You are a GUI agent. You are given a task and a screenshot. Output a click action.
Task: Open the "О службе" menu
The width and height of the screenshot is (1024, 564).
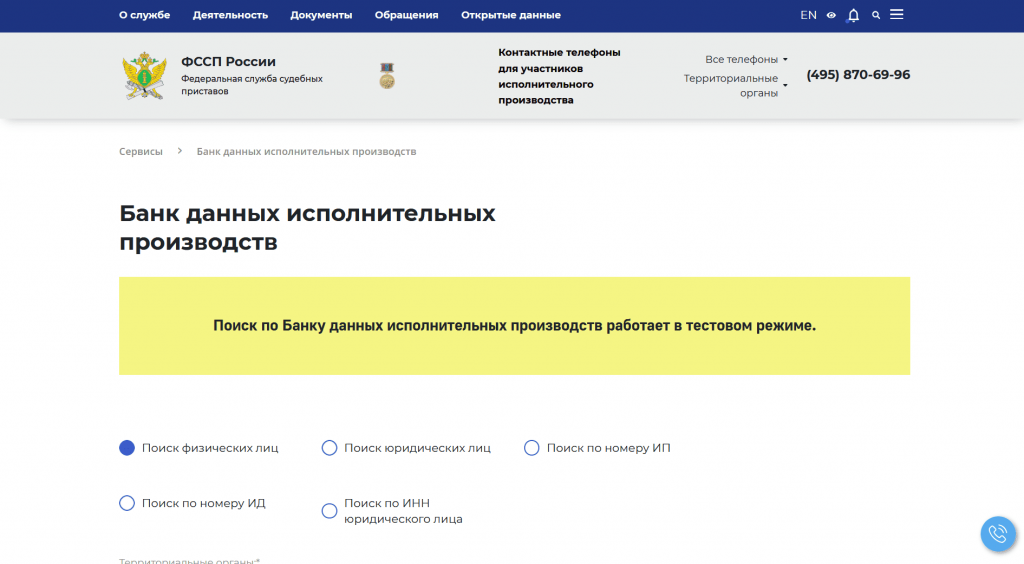pyautogui.click(x=144, y=15)
